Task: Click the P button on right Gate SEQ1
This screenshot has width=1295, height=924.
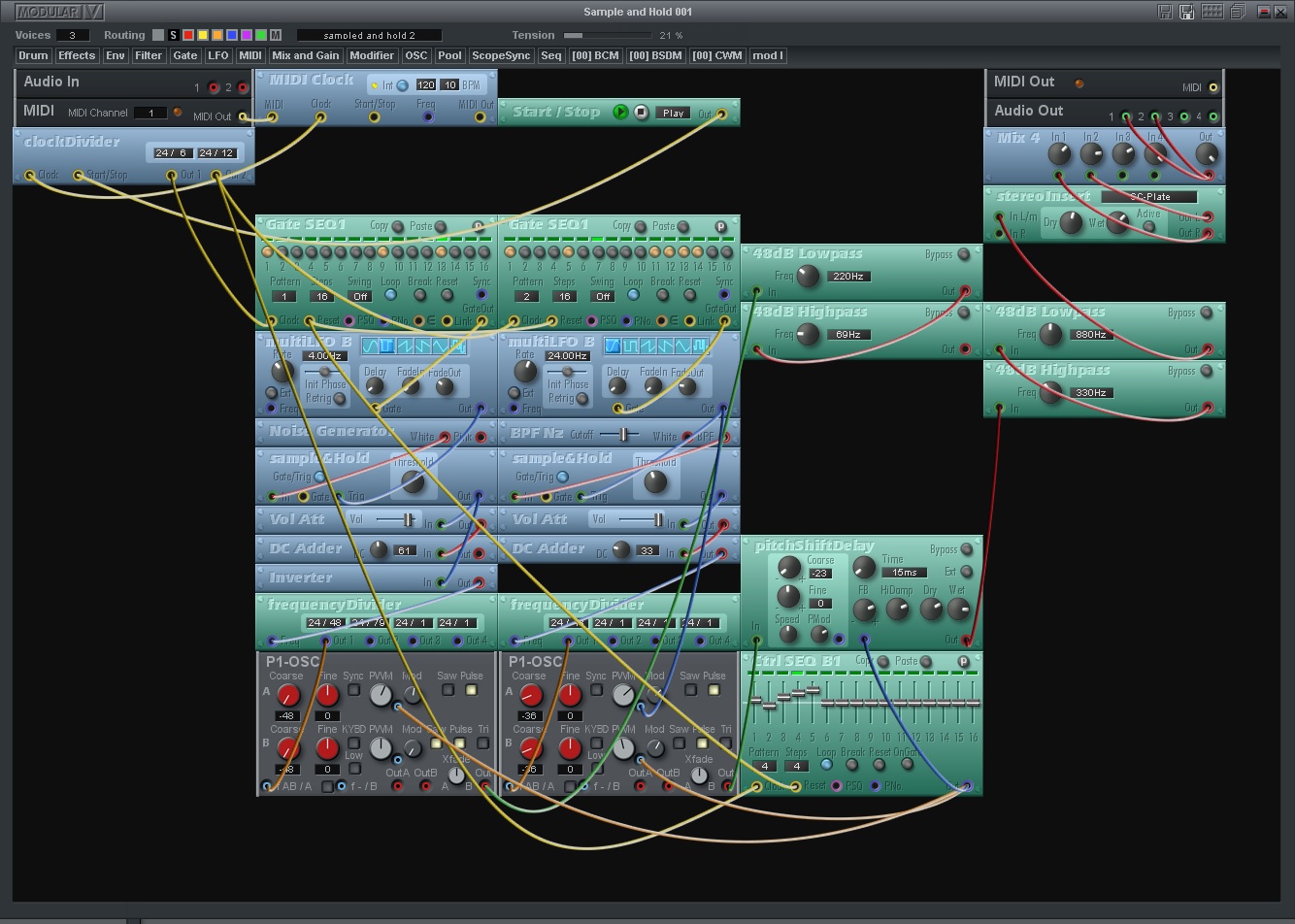Action: pyautogui.click(x=720, y=226)
